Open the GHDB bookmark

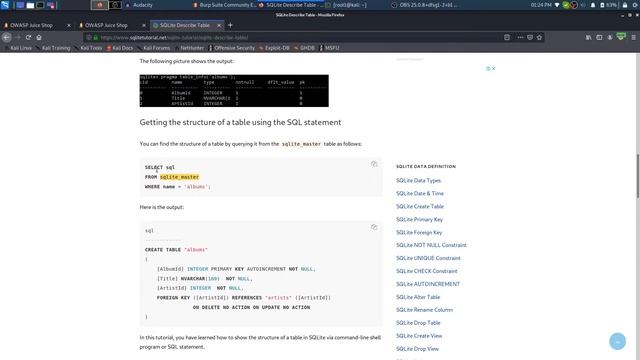click(x=304, y=48)
